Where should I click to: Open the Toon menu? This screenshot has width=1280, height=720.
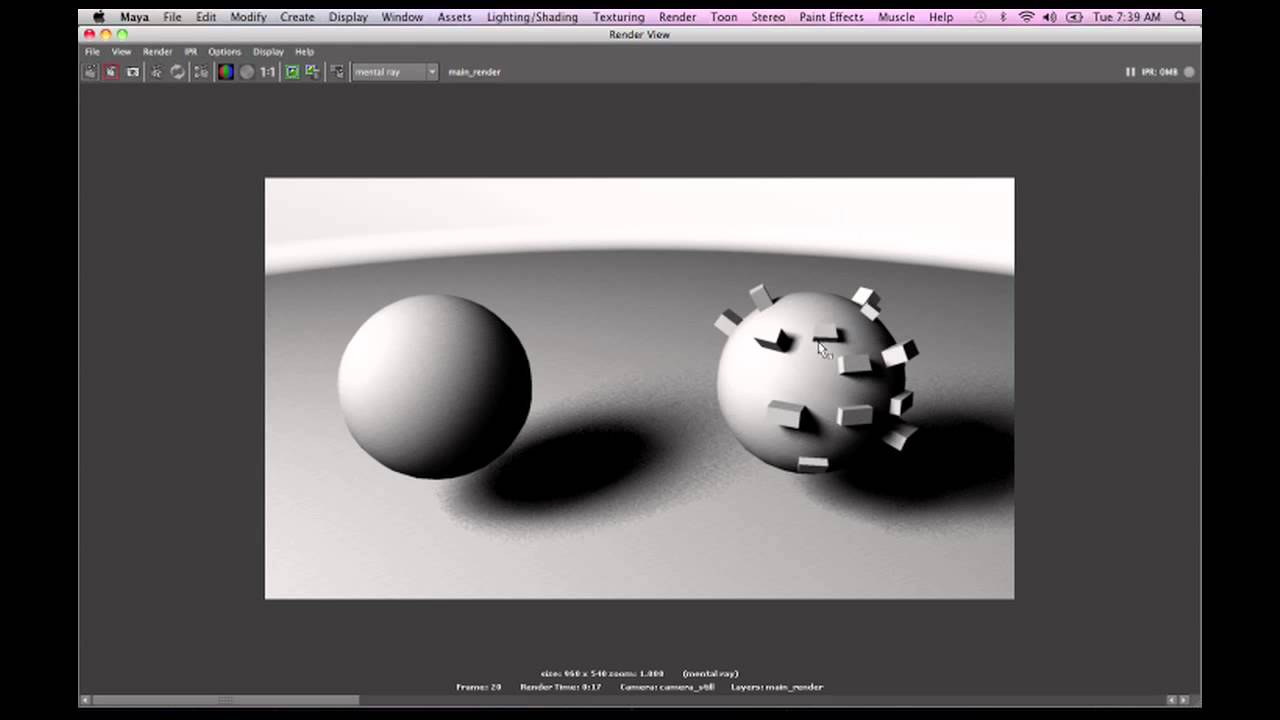(724, 17)
